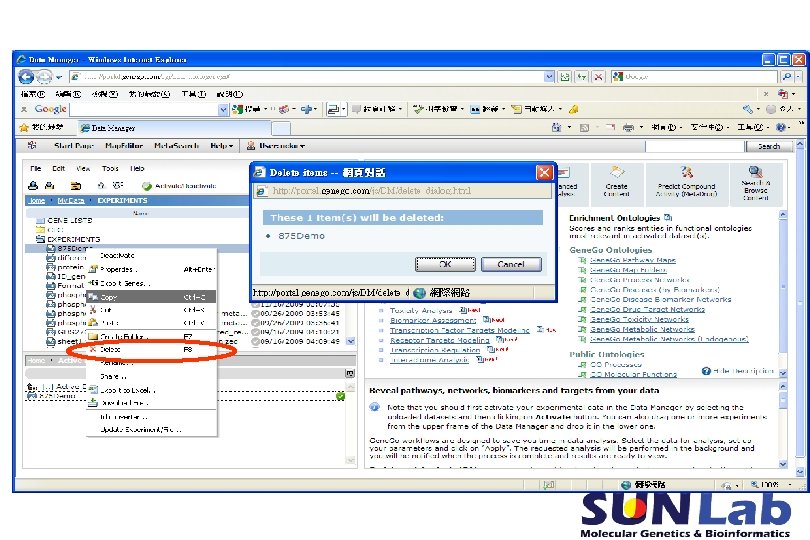Image resolution: width=810 pixels, height=540 pixels.
Task: Click the IE stop loading icon
Action: click(598, 77)
